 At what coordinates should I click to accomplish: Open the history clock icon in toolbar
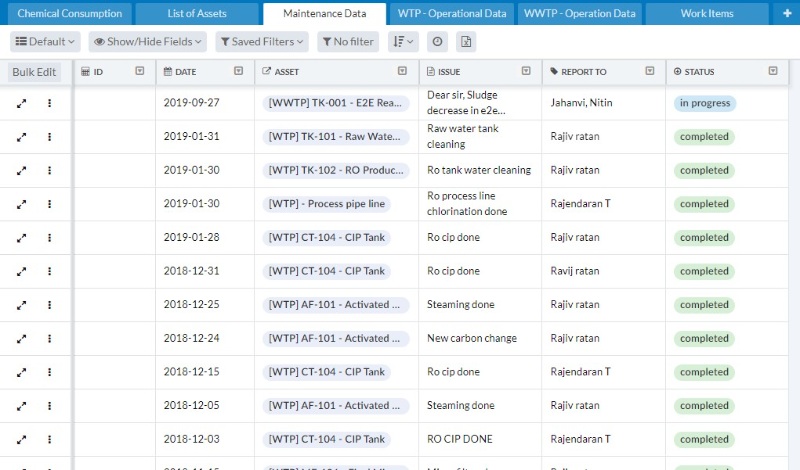click(437, 42)
